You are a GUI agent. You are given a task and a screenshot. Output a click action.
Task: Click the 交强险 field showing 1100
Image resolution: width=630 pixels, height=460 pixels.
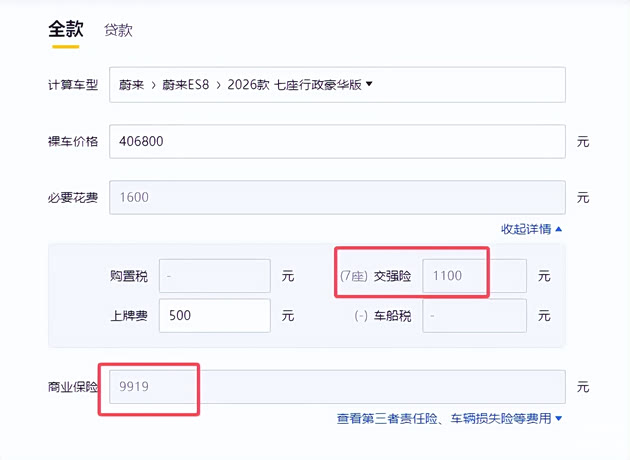point(474,275)
